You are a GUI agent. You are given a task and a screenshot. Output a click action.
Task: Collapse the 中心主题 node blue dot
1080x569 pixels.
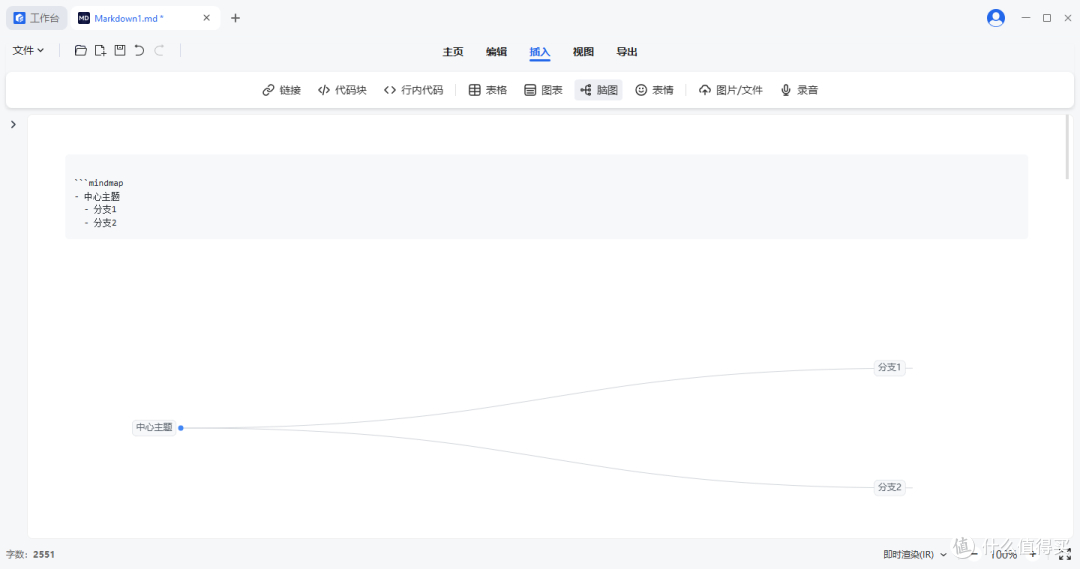(181, 428)
